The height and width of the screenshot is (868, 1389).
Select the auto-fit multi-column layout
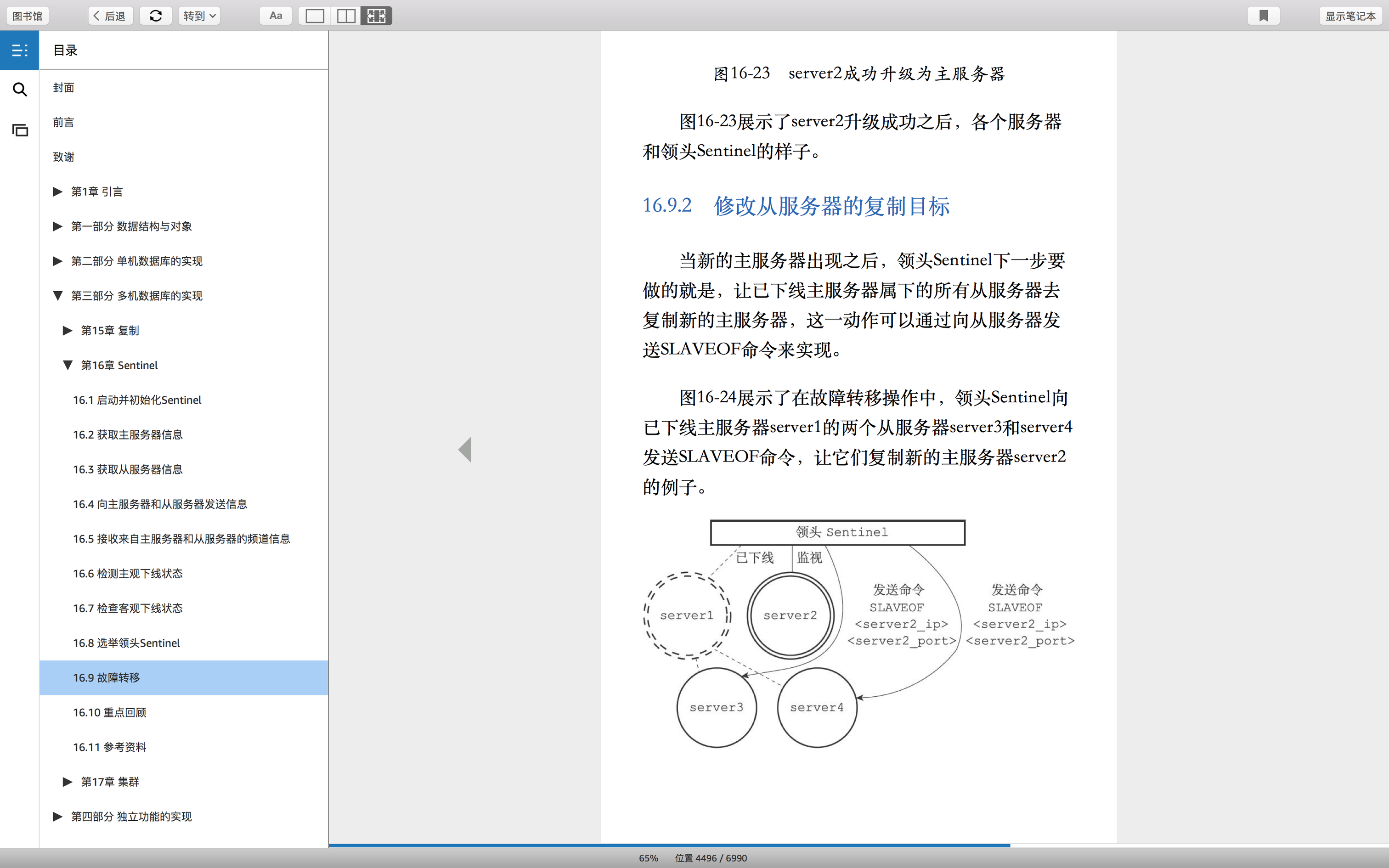pos(377,16)
